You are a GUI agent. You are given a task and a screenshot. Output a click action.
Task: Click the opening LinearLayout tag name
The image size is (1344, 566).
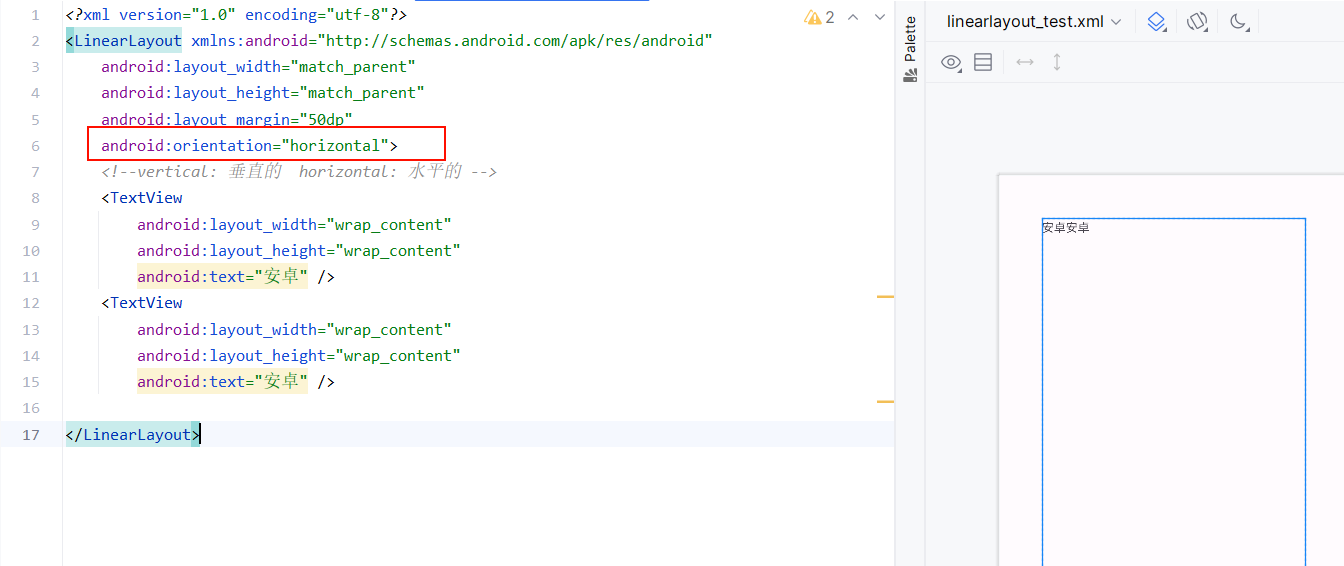click(x=128, y=41)
